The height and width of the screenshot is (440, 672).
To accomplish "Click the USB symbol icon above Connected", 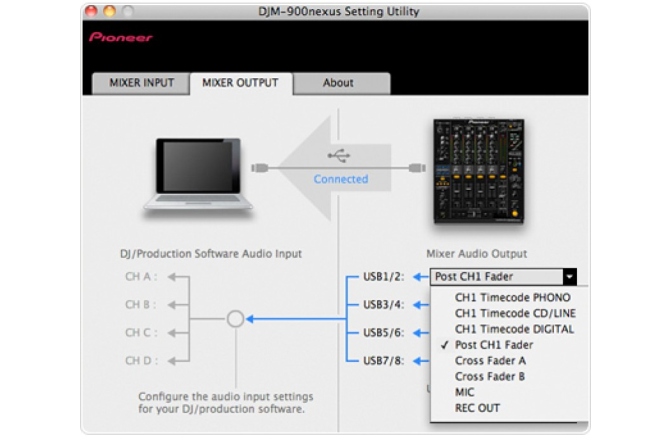I will pyautogui.click(x=339, y=156).
